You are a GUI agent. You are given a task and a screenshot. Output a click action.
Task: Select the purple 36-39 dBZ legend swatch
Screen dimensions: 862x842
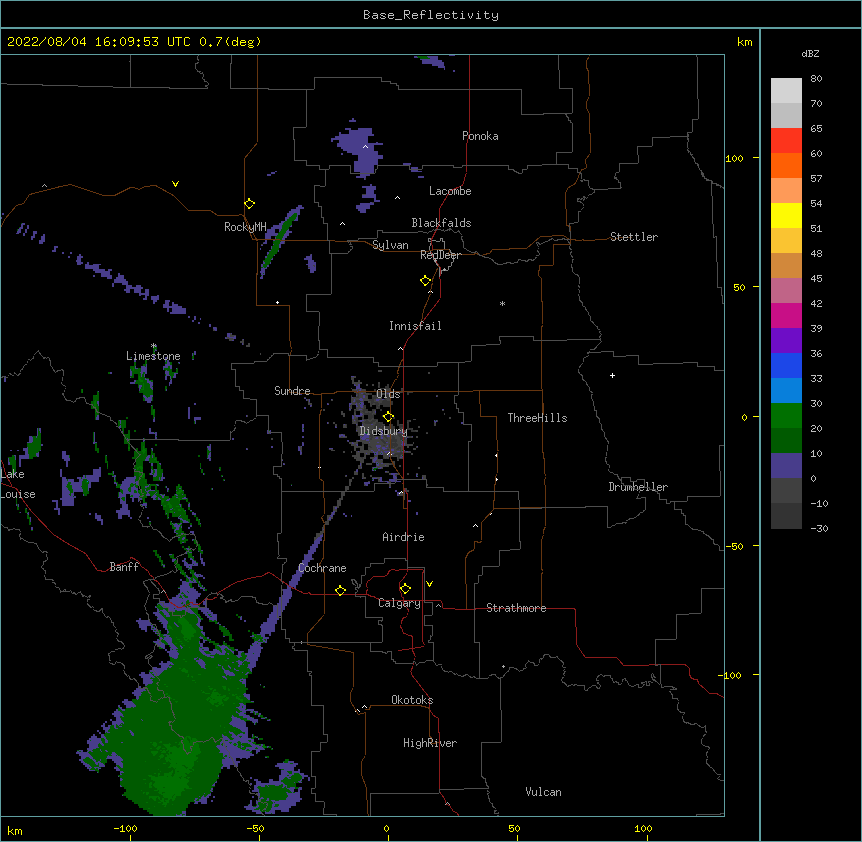click(x=786, y=341)
